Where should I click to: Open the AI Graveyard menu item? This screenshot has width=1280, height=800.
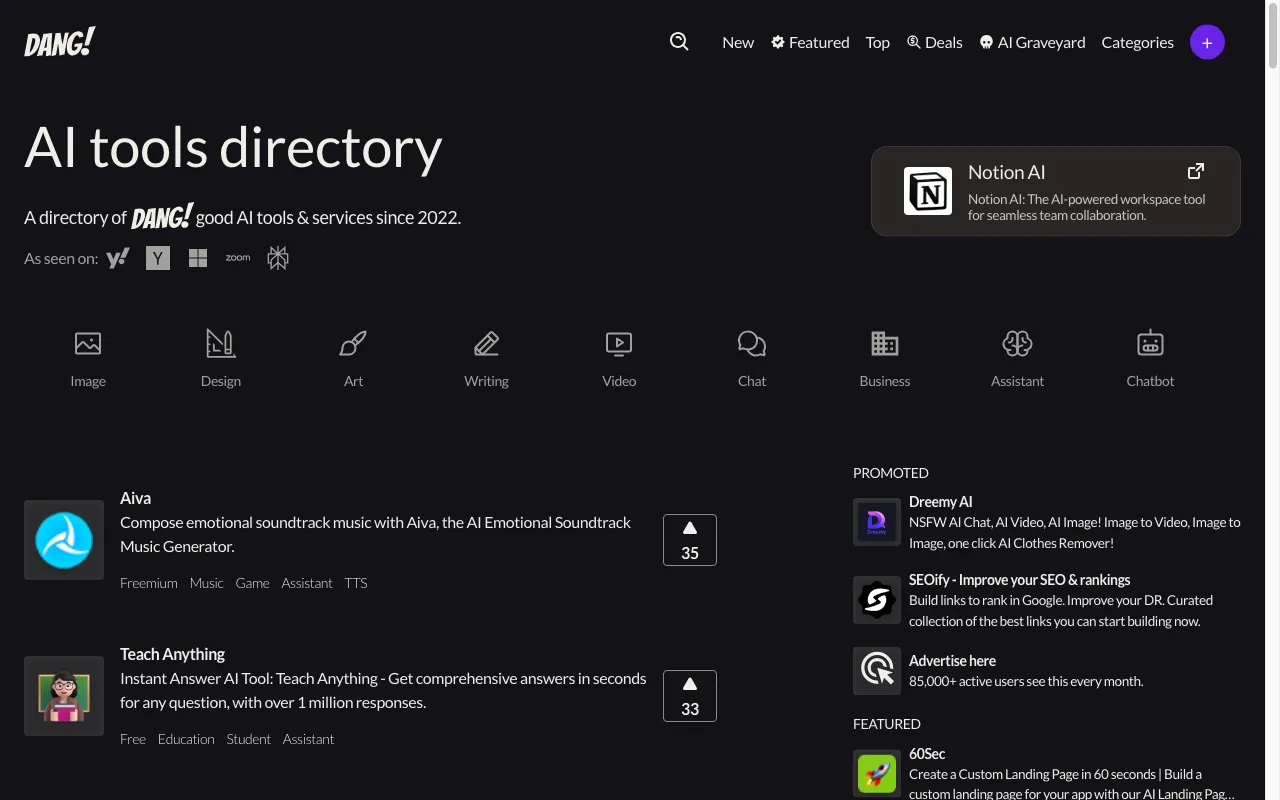(1032, 42)
